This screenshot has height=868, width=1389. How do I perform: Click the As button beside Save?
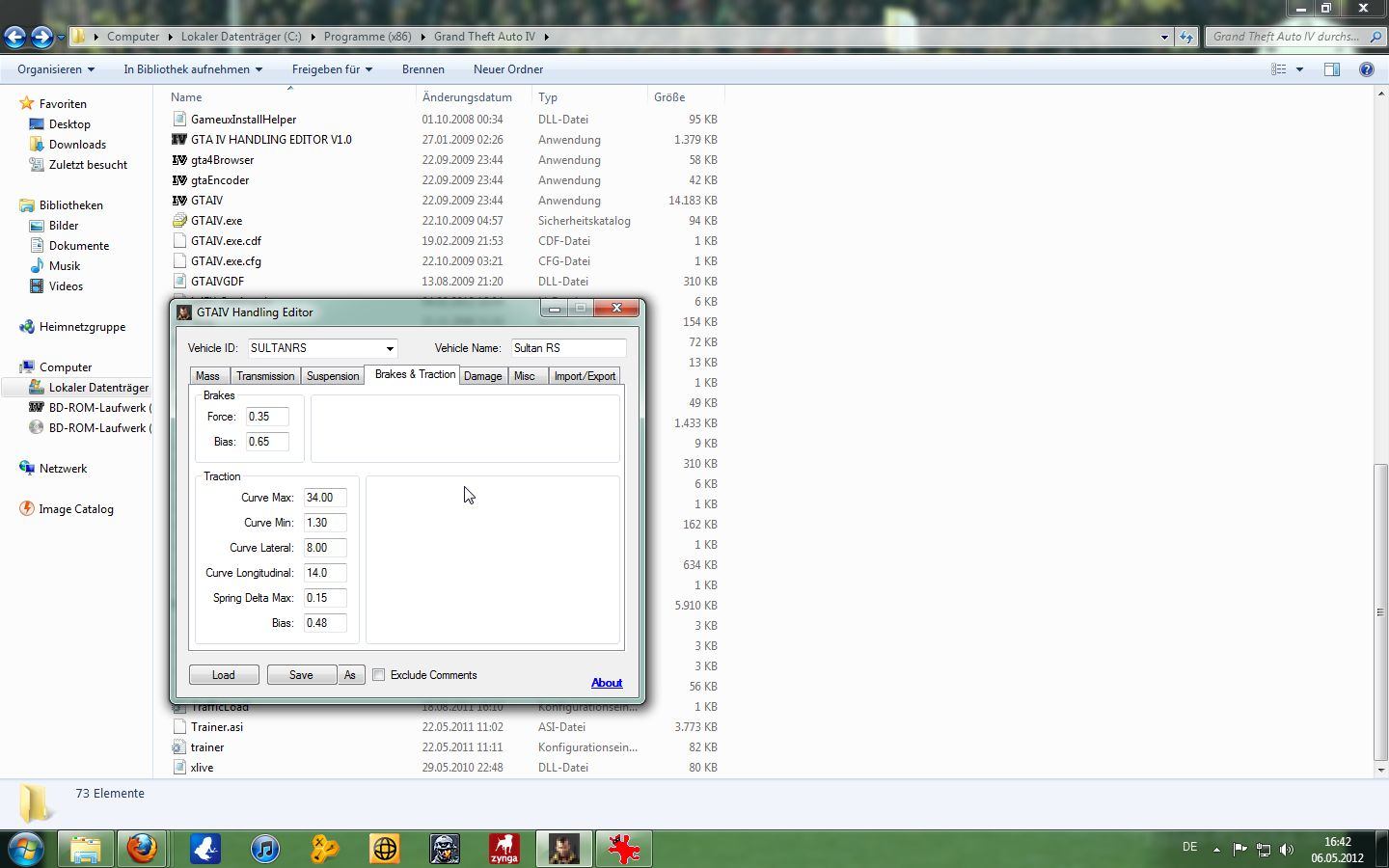pos(350,675)
